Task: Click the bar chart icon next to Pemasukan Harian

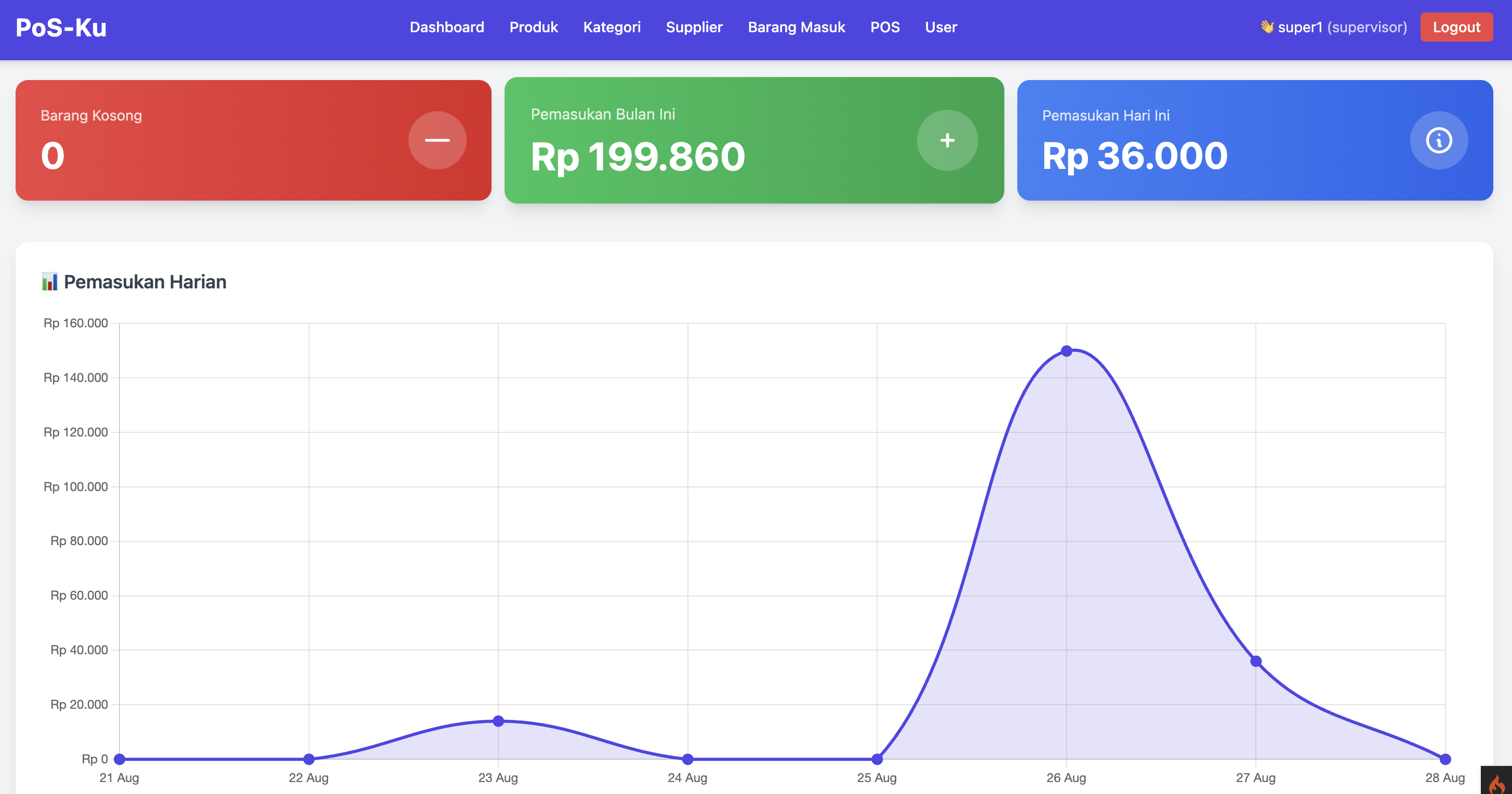Action: [x=50, y=281]
